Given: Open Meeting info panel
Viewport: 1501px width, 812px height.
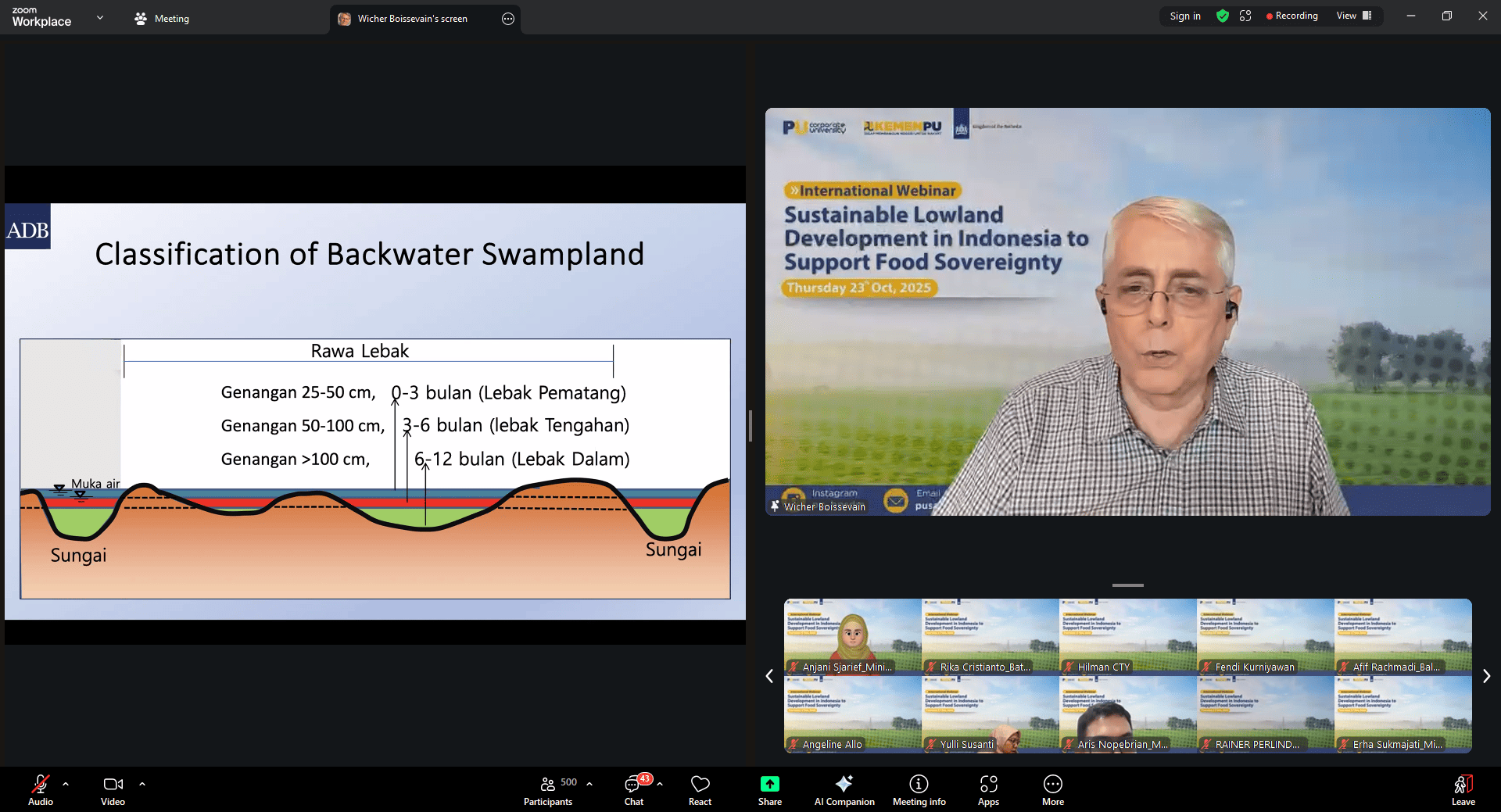Looking at the screenshot, I should (919, 789).
